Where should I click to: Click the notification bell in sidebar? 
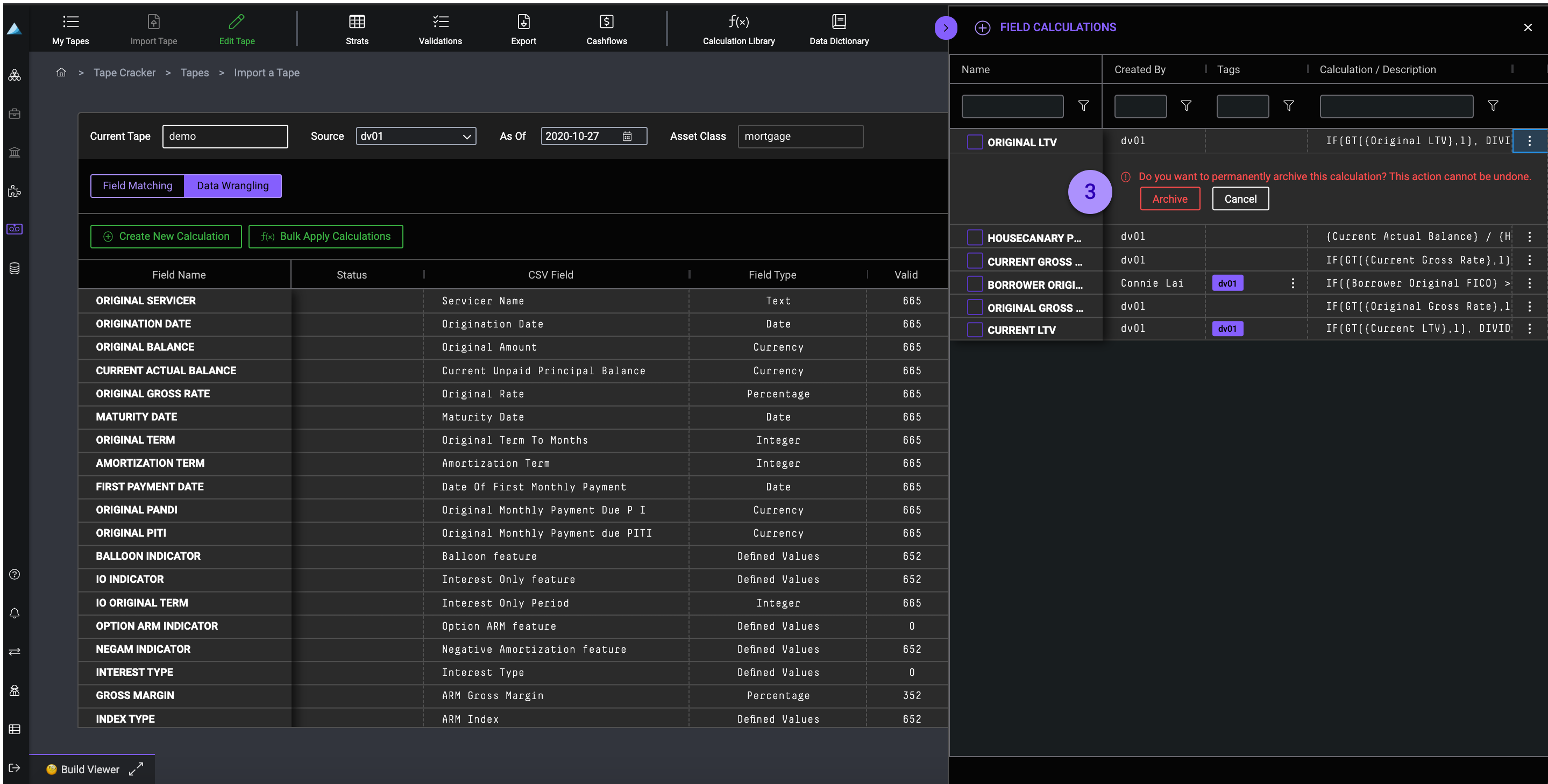(x=15, y=613)
